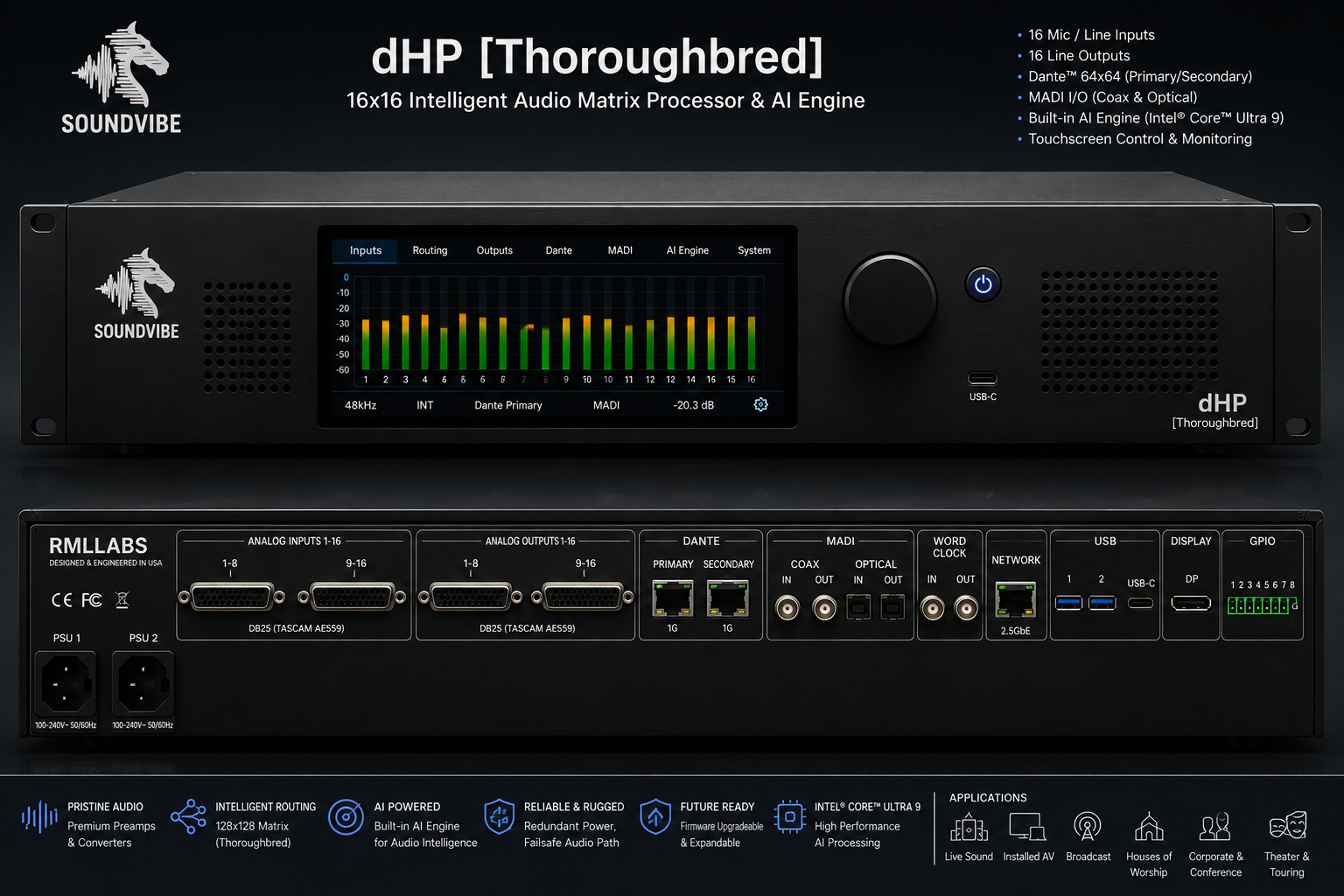Click the large rotary knob
This screenshot has width=1344, height=896.
[x=890, y=300]
